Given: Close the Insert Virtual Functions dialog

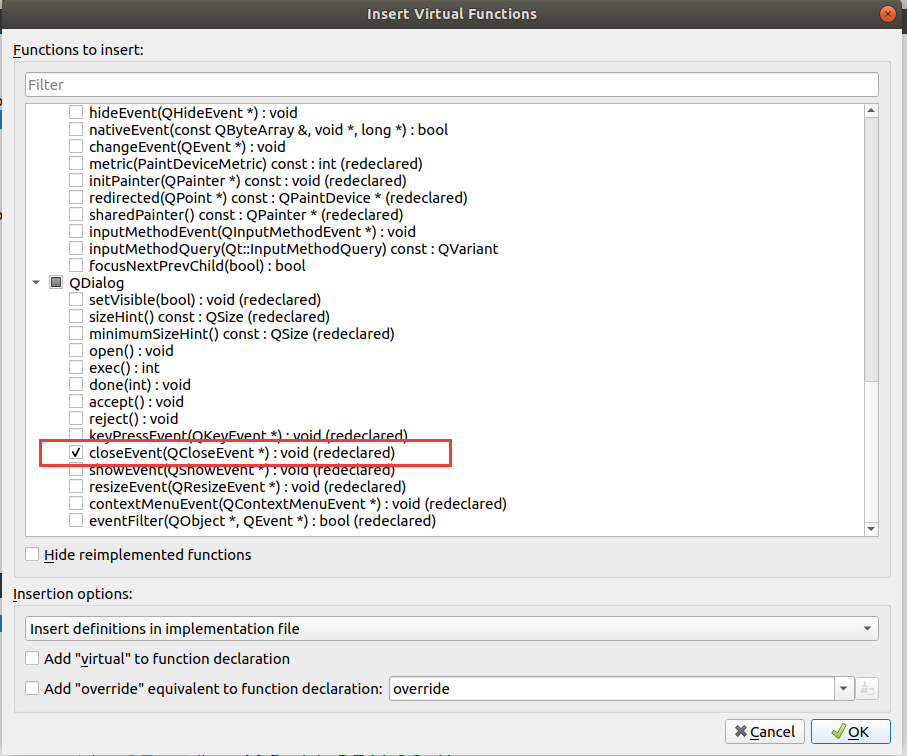Looking at the screenshot, I should coord(887,13).
